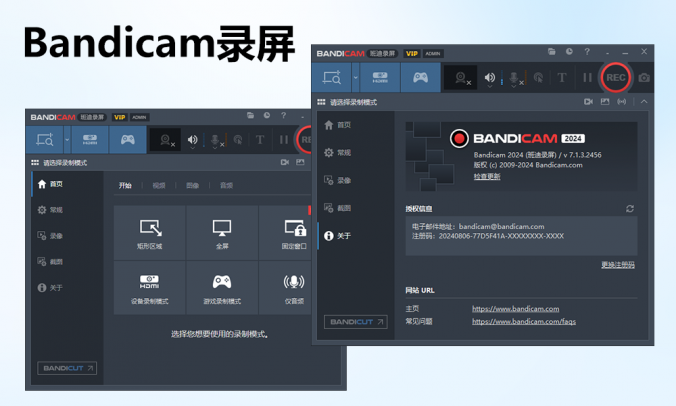Select game recording mode in About window toolbar

pyautogui.click(x=420, y=78)
